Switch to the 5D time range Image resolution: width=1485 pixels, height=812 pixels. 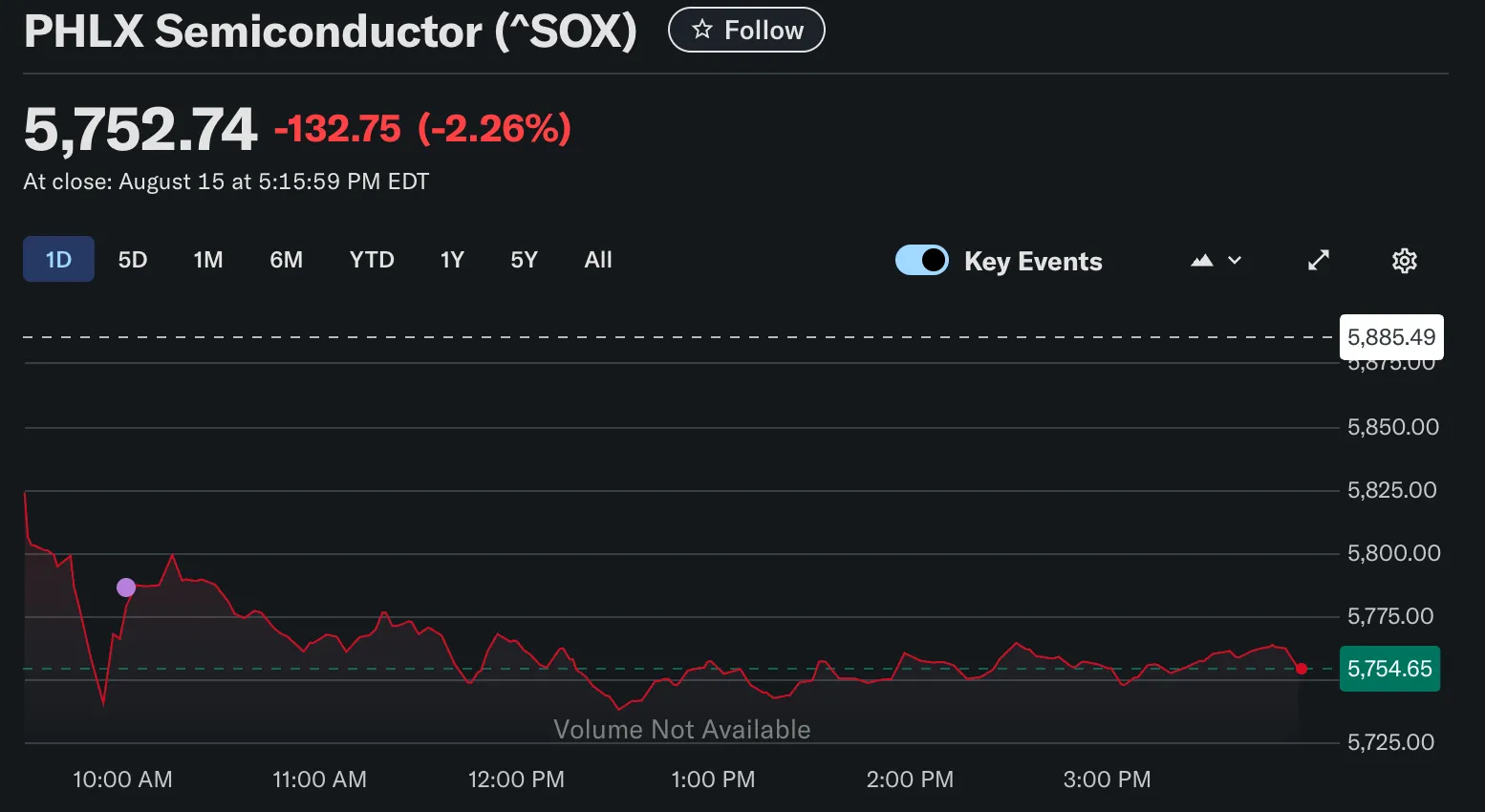133,259
